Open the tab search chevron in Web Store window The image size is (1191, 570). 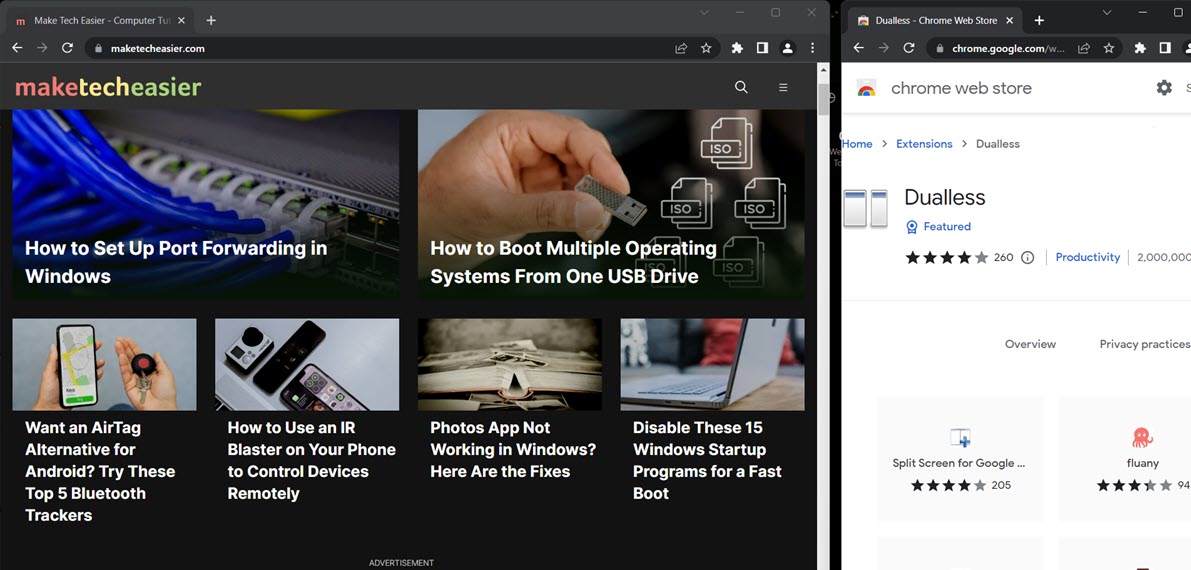pyautogui.click(x=1107, y=12)
